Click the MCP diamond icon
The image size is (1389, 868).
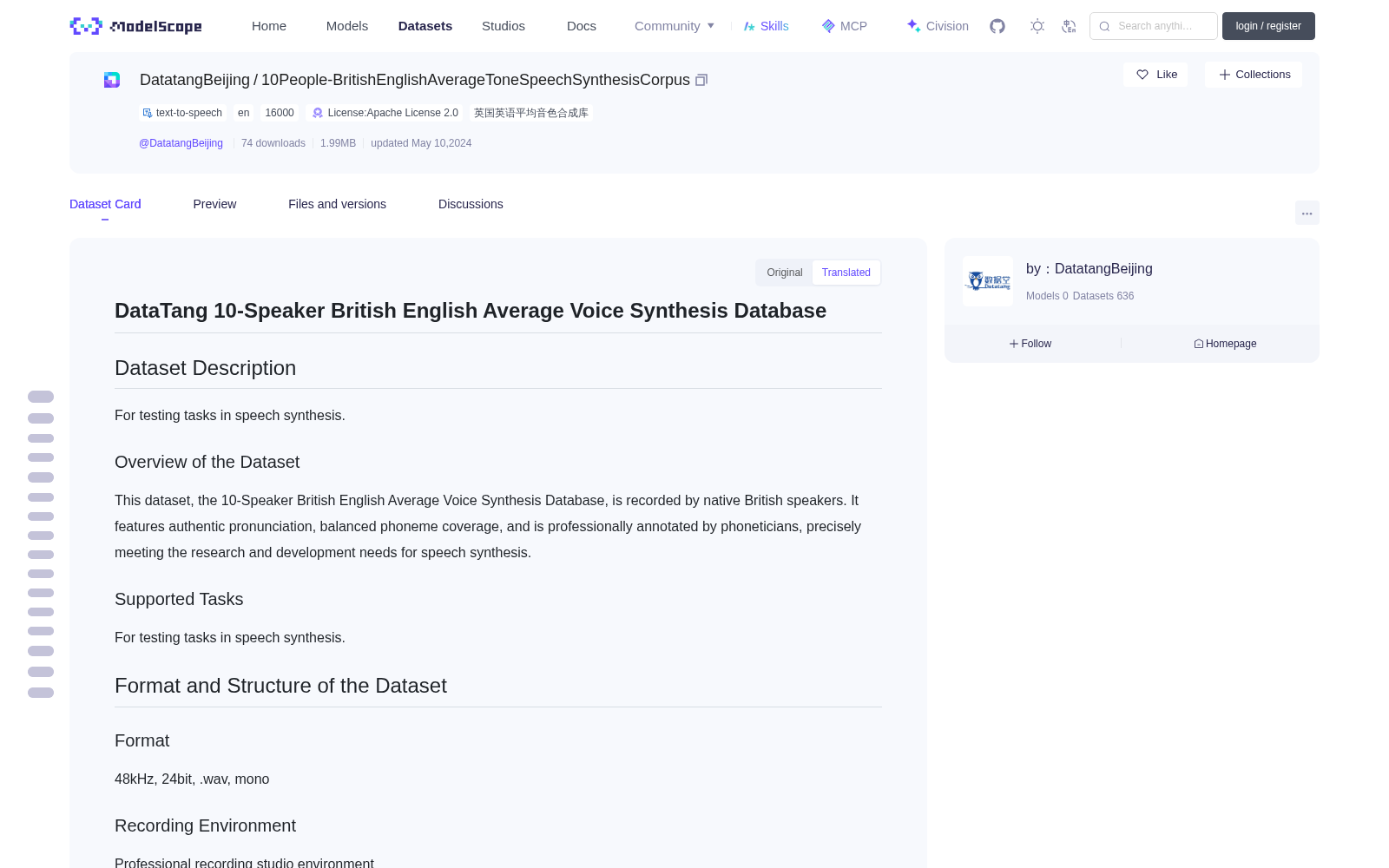click(x=828, y=26)
